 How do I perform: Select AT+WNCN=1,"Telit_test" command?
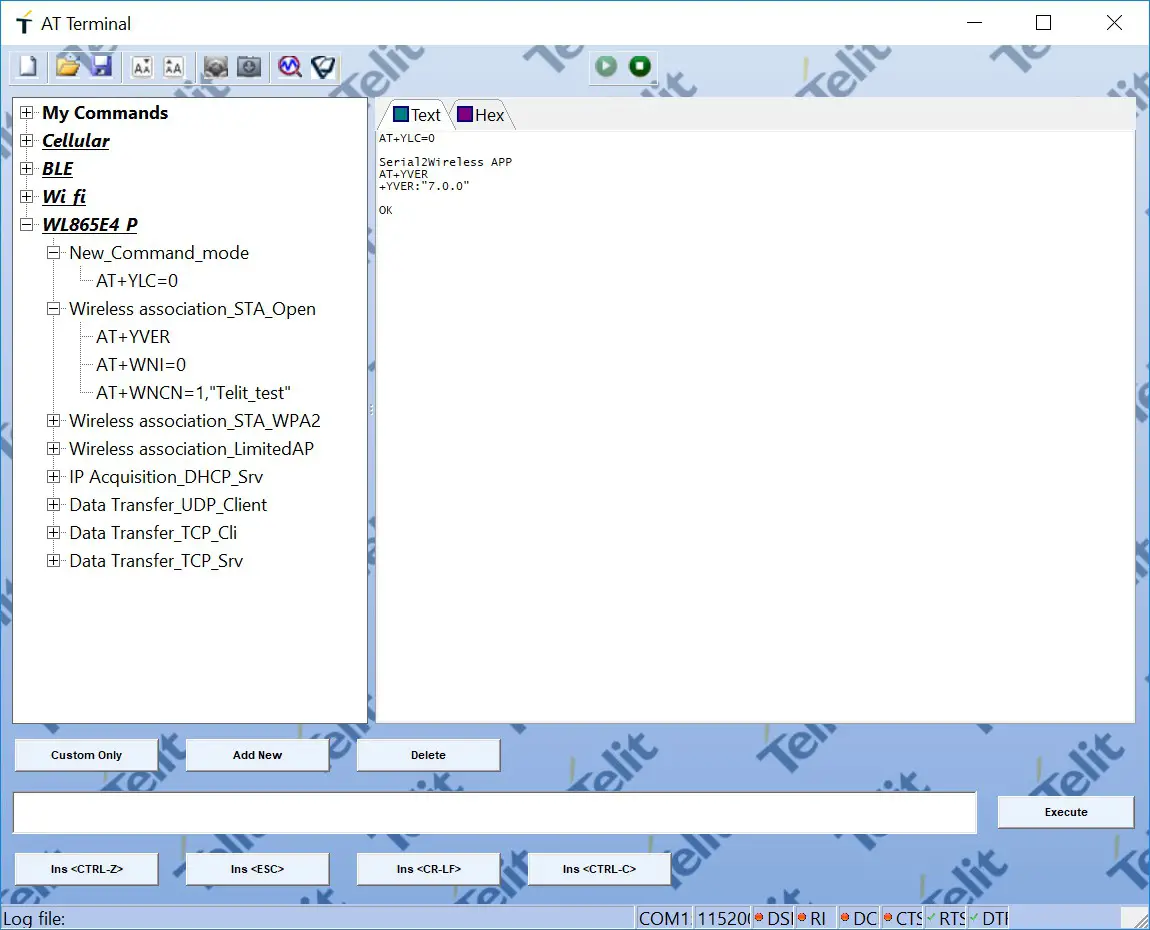[x=194, y=393]
